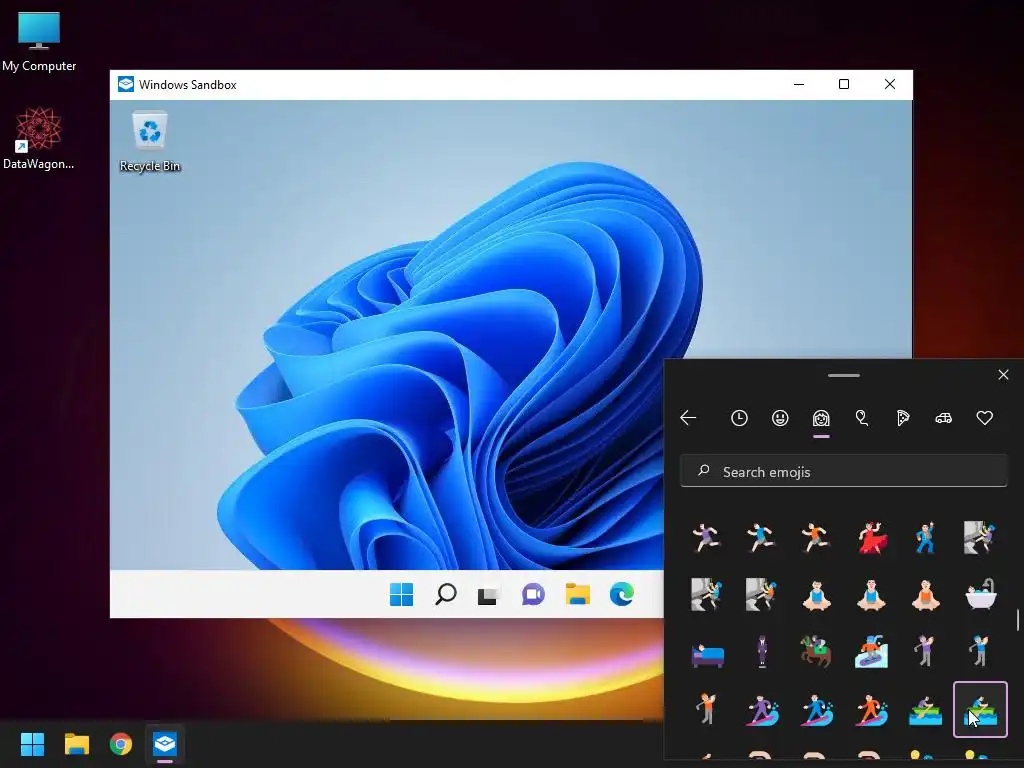Open the food pizza slice emoji tab

click(x=903, y=418)
